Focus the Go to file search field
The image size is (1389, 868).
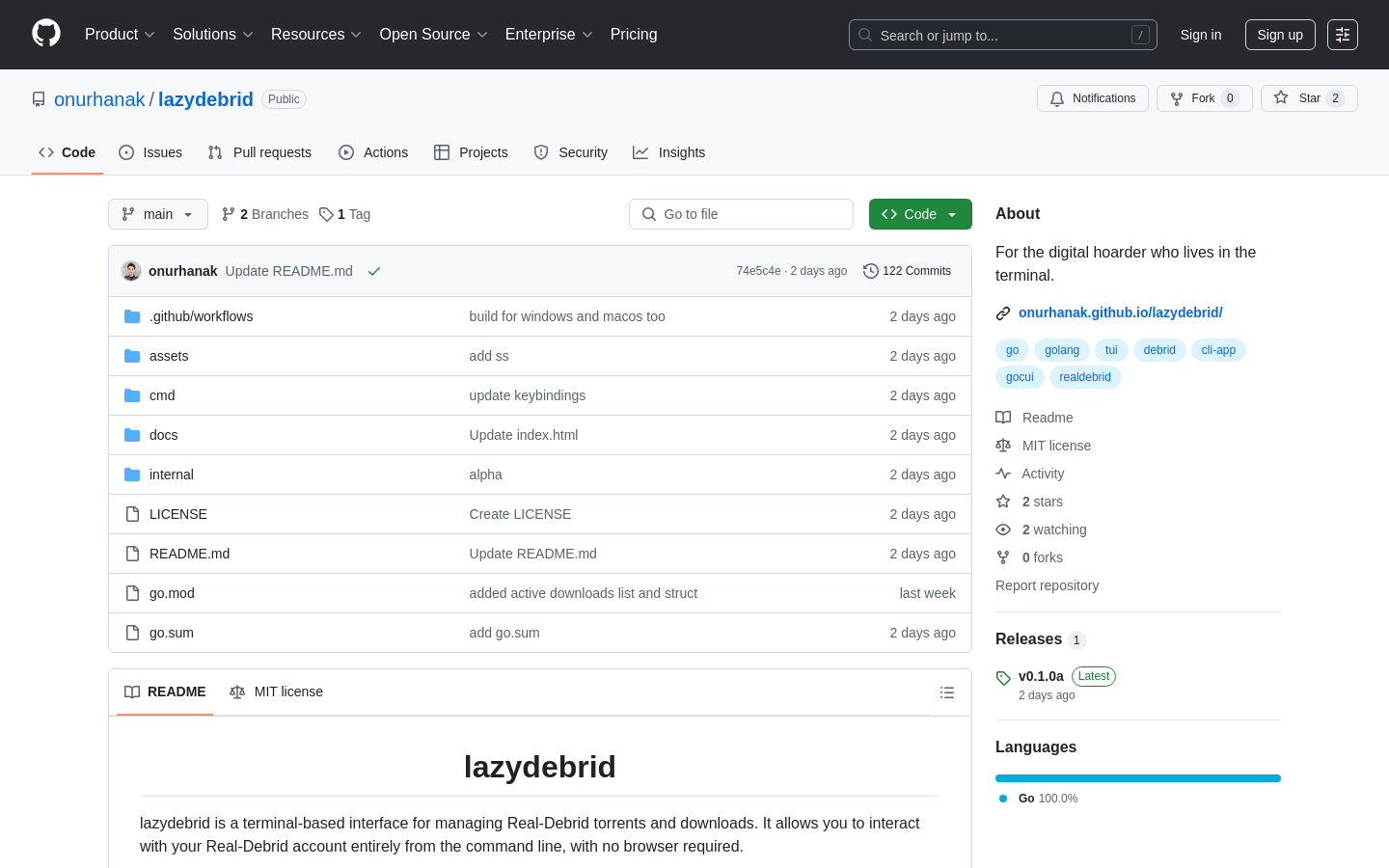(741, 214)
